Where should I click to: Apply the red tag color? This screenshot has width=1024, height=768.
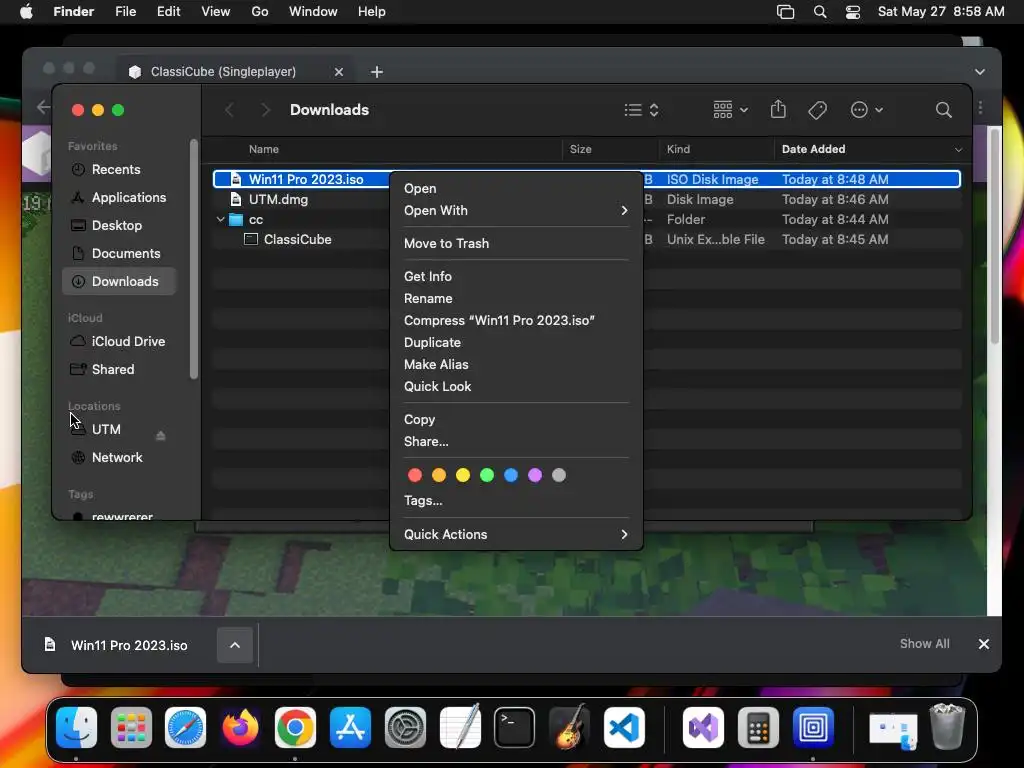(415, 475)
